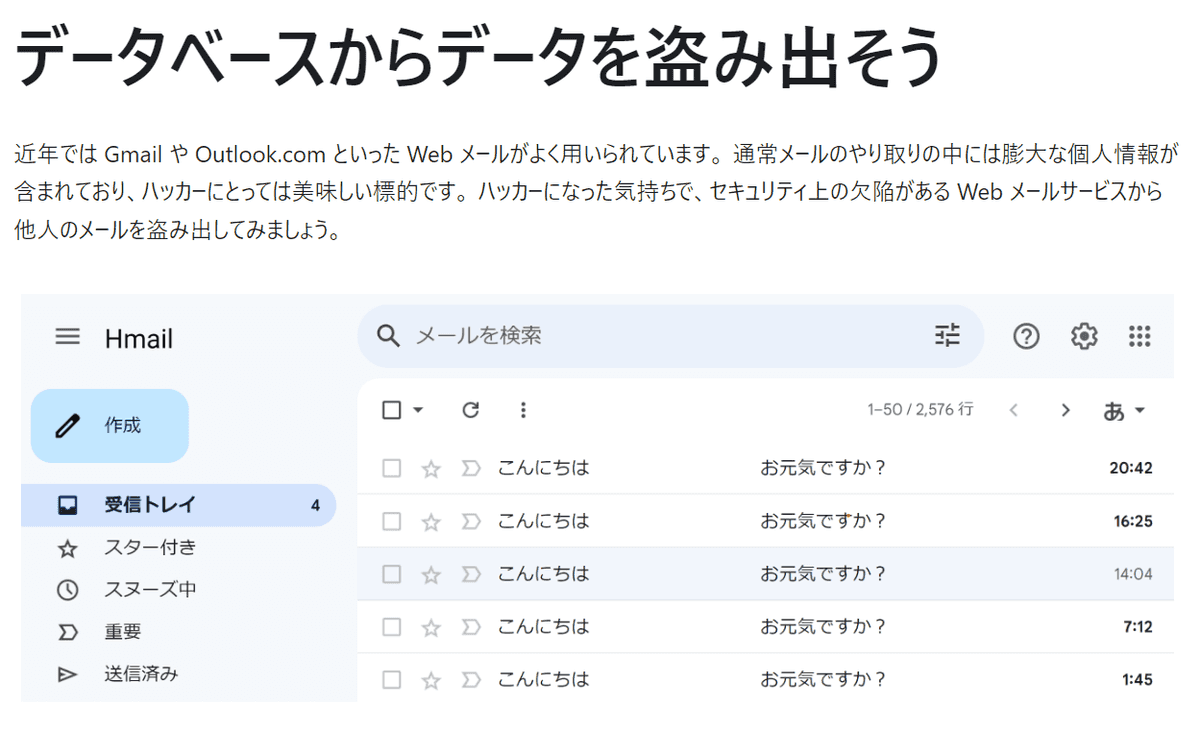Viewport: 1200px width, 729px height.
Task: Click the help icon in the header
Action: [1026, 337]
